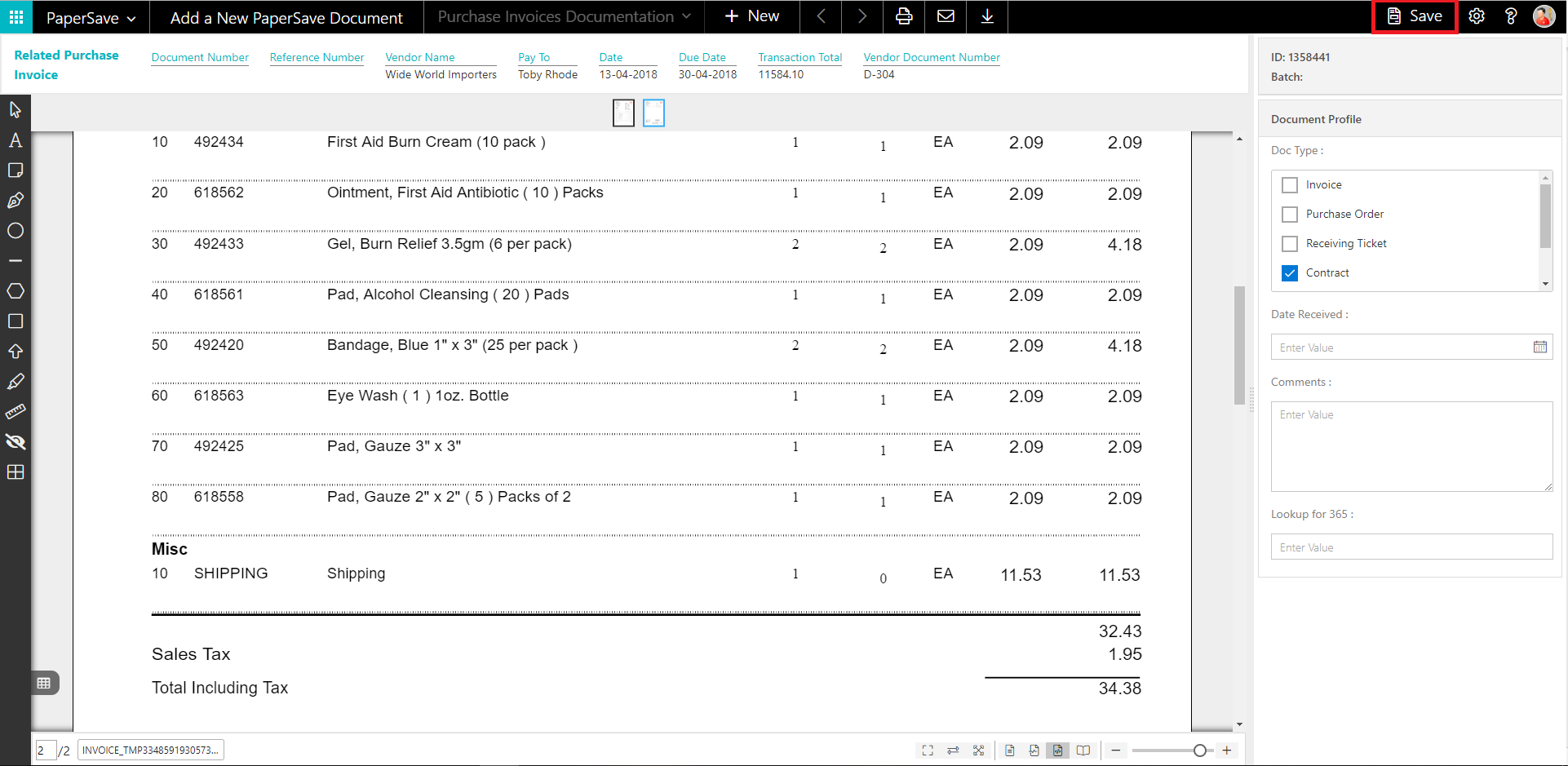Image resolution: width=1568 pixels, height=766 pixels.
Task: Click the print icon in top bar
Action: [904, 16]
